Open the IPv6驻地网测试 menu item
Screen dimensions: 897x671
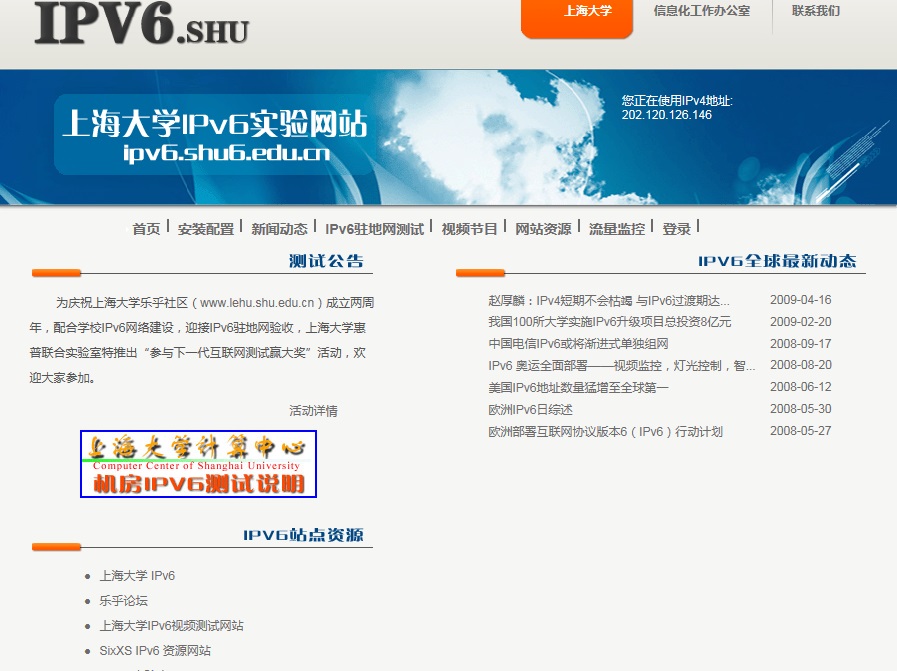tap(375, 229)
